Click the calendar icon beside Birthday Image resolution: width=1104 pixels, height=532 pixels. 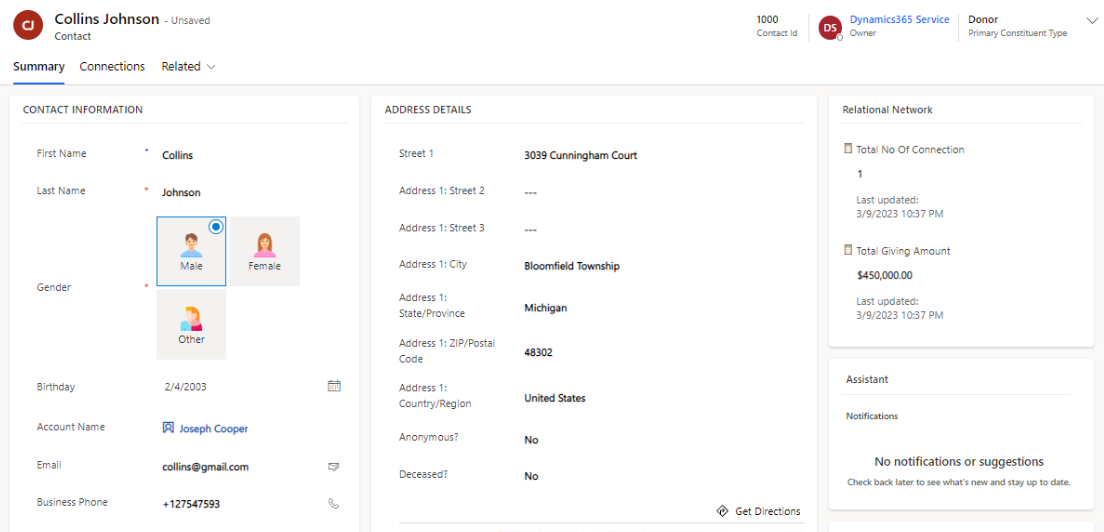tap(334, 386)
